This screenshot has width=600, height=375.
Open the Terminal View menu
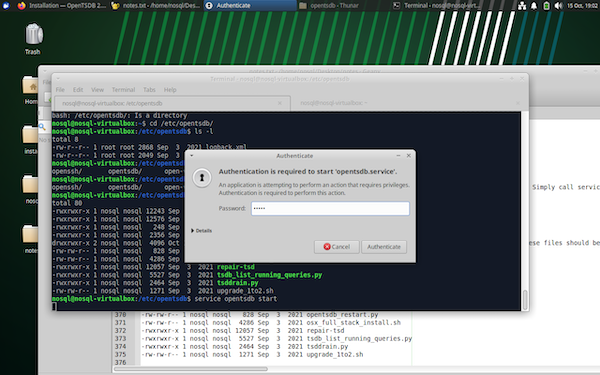point(97,90)
